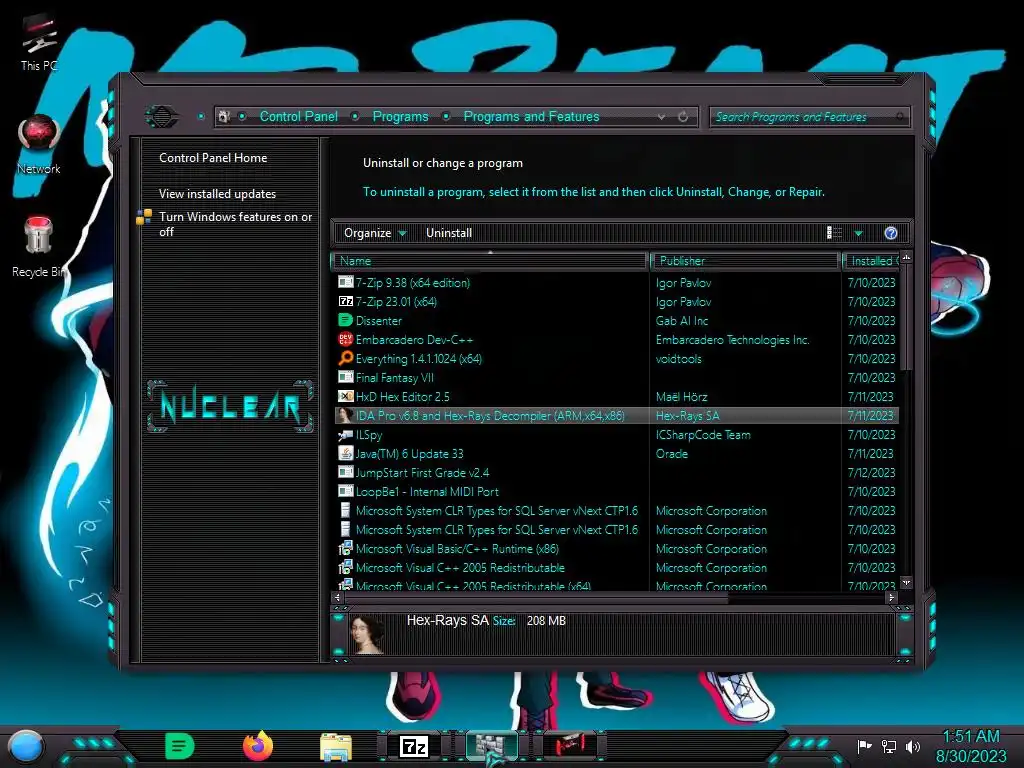Click the voidtools publisher cell

[x=679, y=359]
